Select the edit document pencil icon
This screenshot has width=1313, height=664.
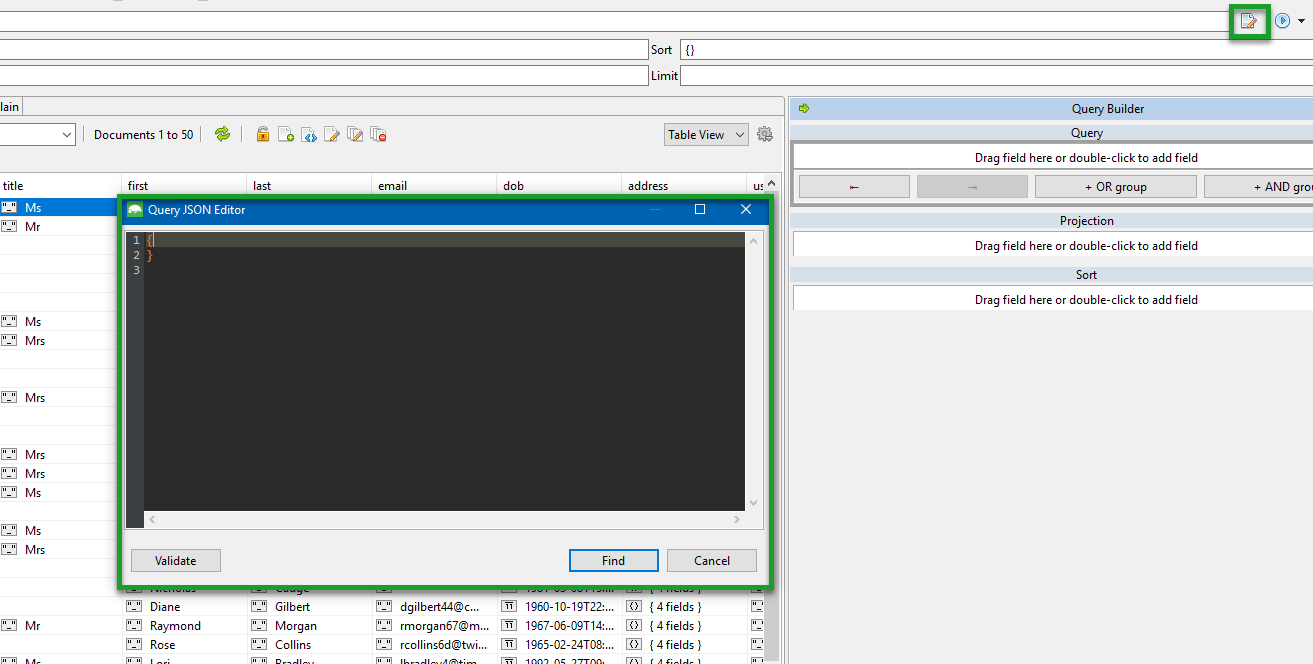pos(331,133)
